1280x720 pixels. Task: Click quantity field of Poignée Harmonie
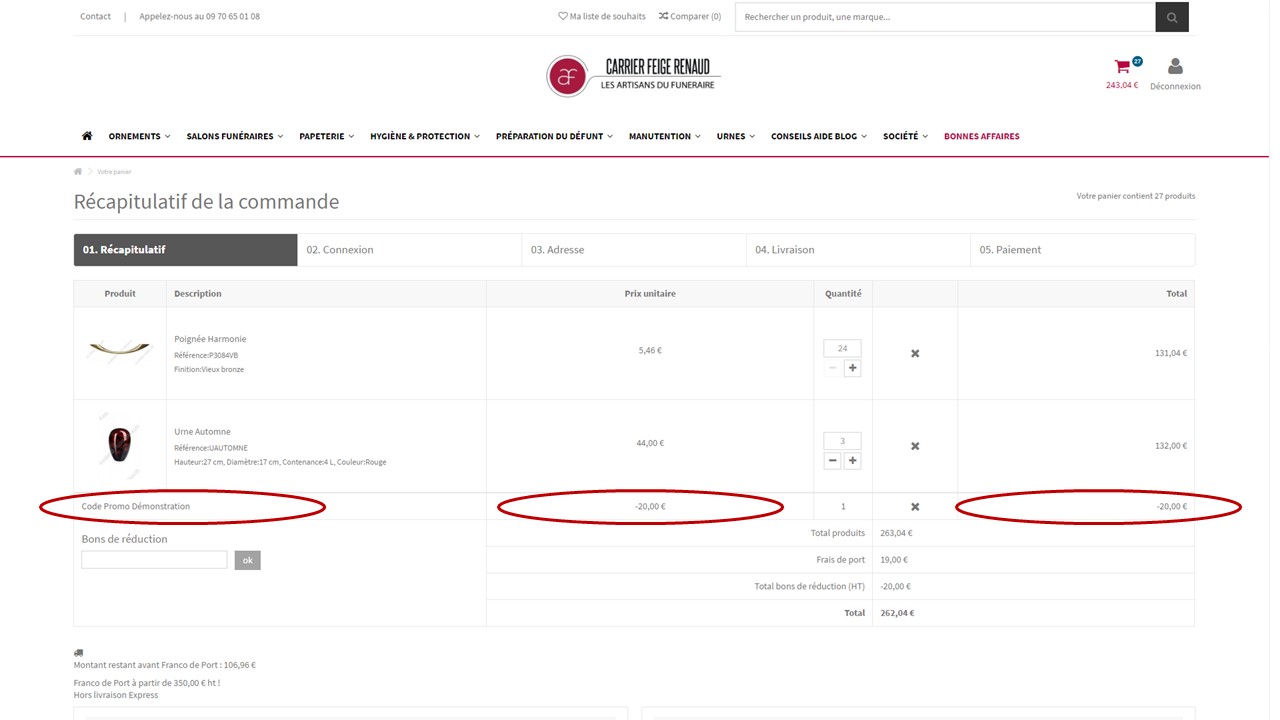point(842,348)
